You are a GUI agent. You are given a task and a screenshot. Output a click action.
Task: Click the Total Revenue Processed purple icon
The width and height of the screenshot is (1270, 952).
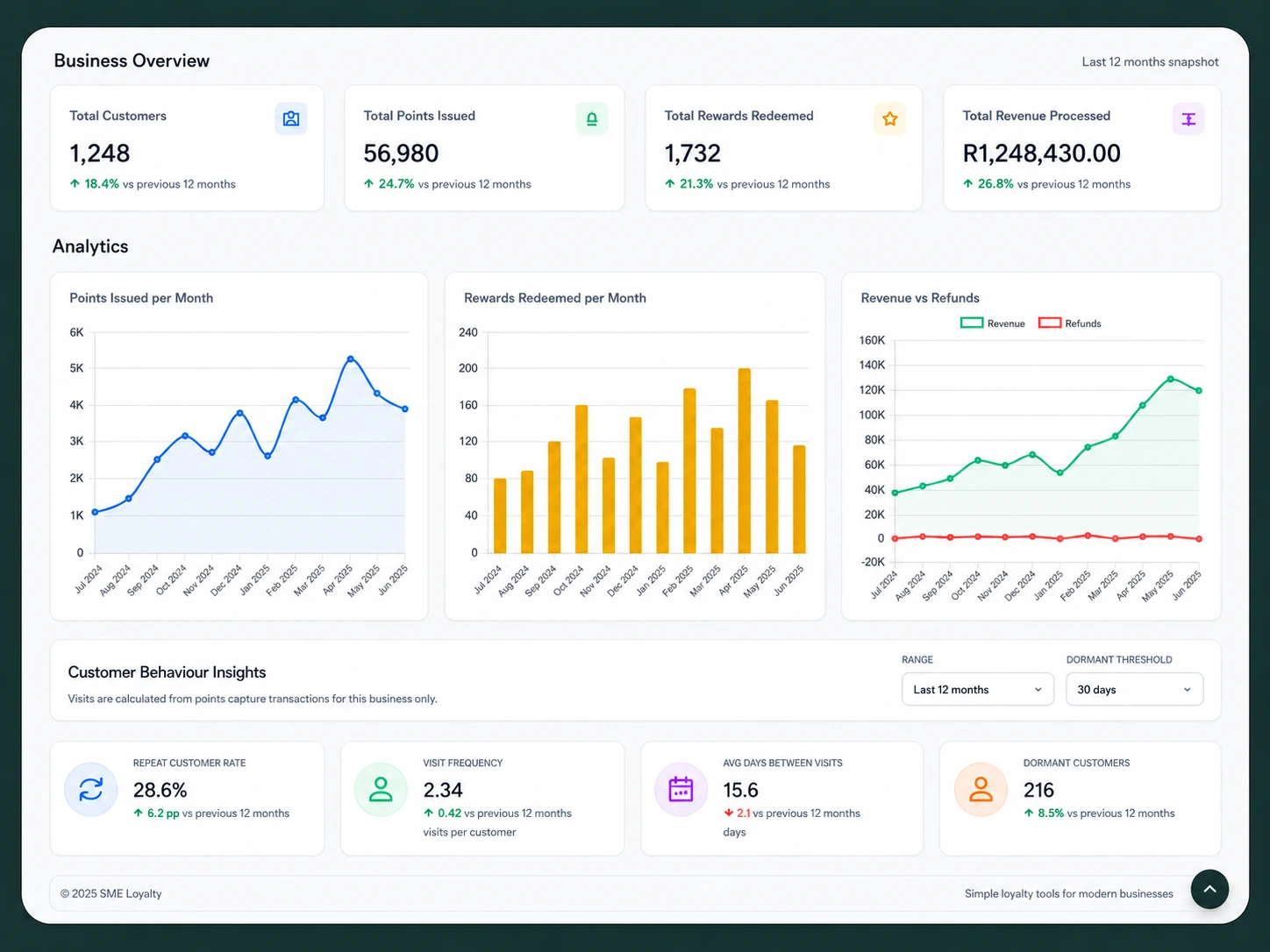[1188, 118]
